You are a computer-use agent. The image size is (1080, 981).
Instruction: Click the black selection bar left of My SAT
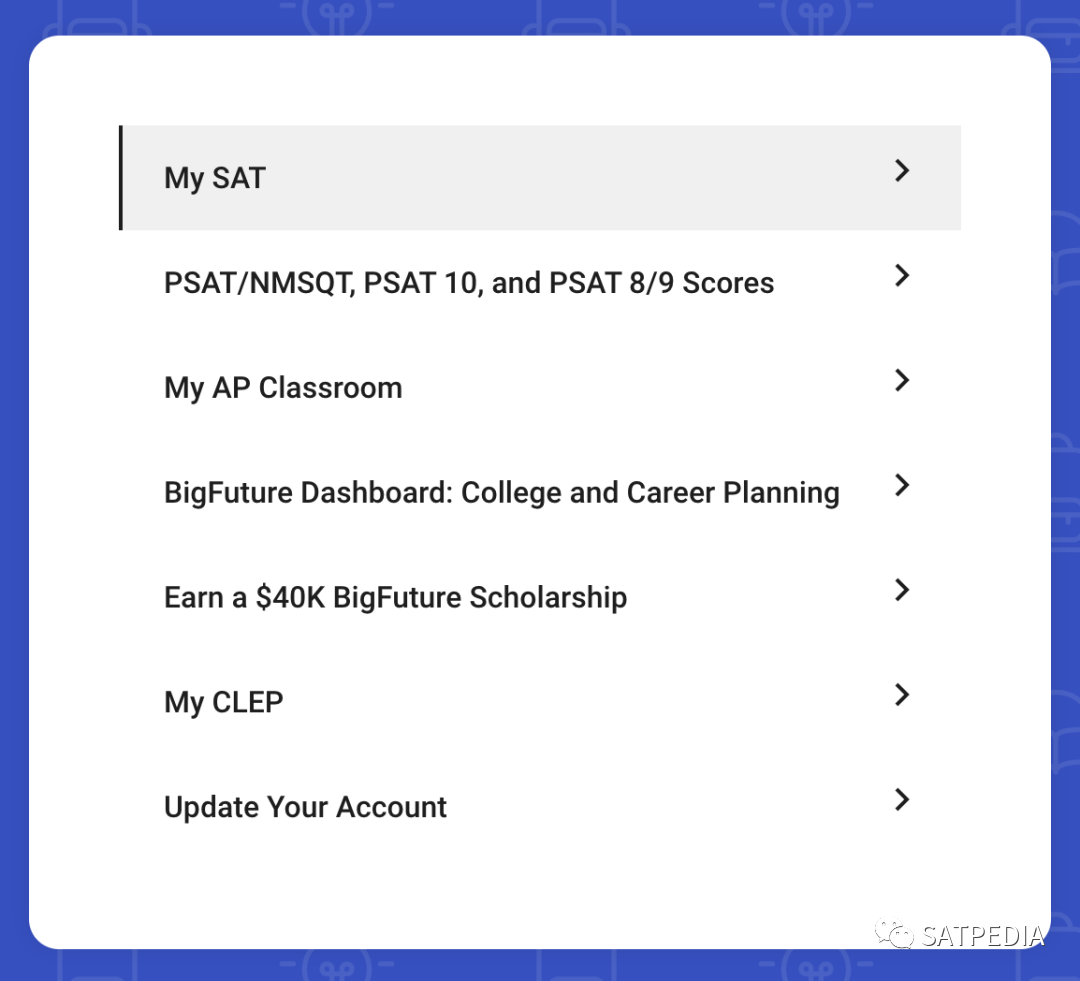pos(121,178)
